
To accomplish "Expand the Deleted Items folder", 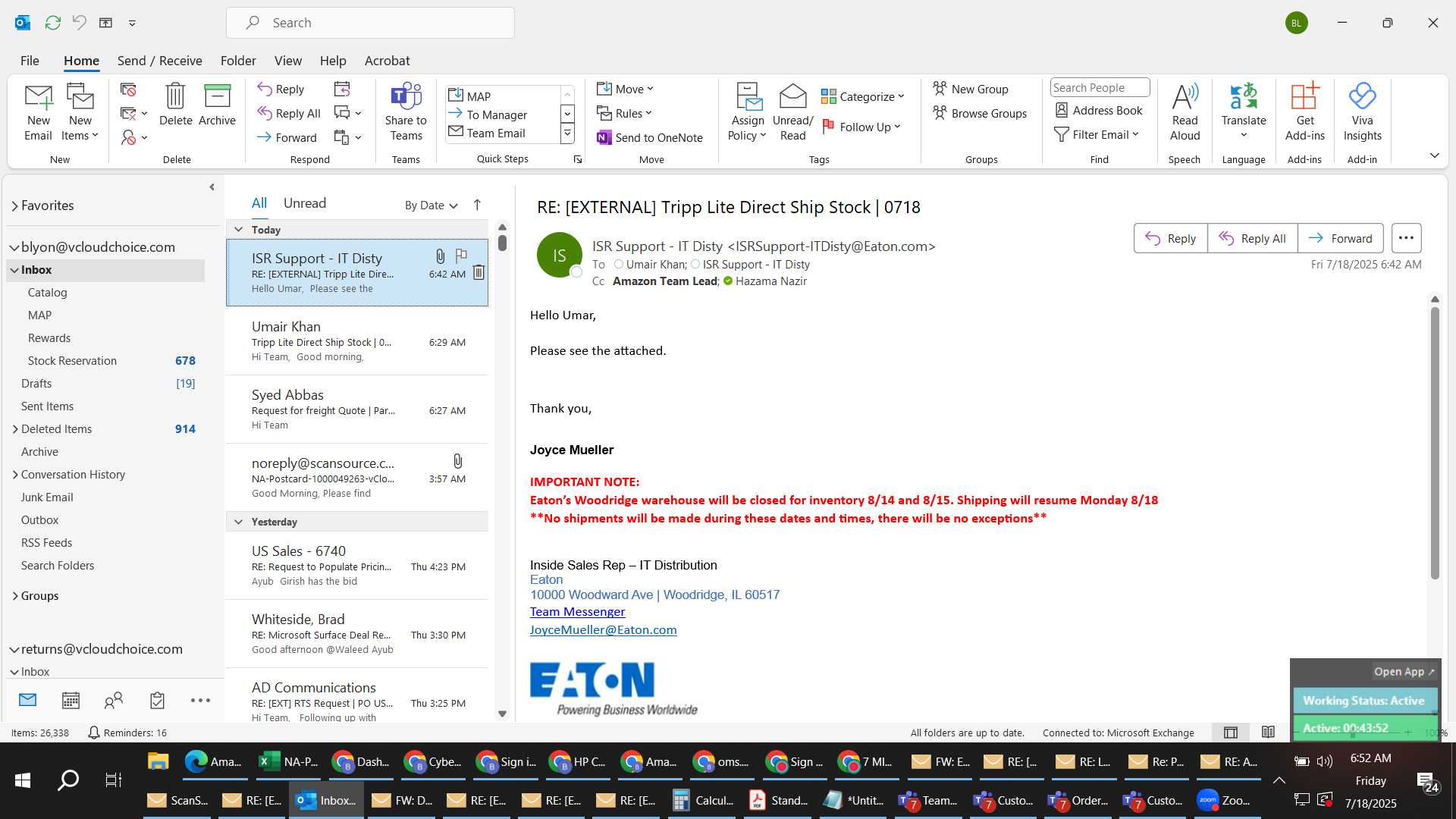I will click(15, 429).
